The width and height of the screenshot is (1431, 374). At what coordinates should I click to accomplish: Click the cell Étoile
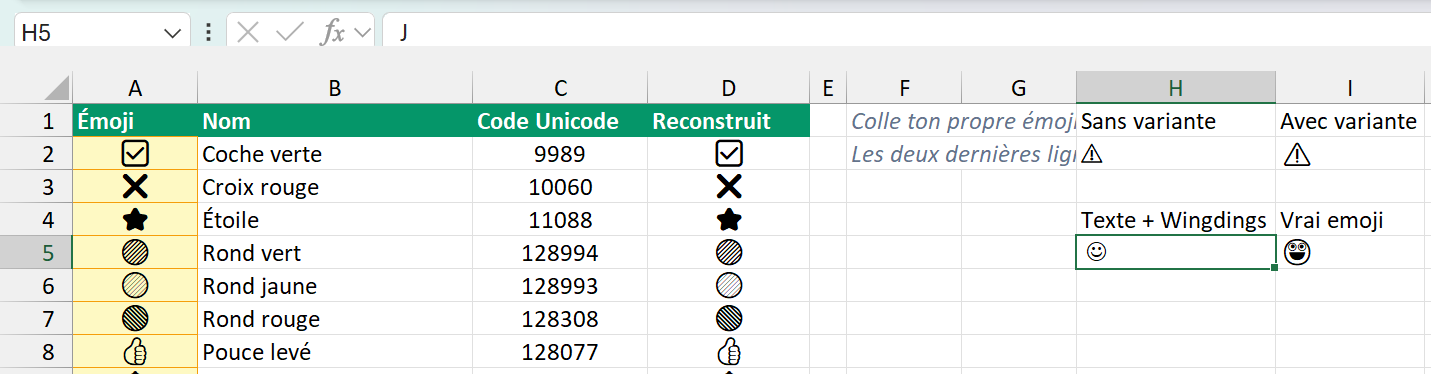tap(335, 220)
